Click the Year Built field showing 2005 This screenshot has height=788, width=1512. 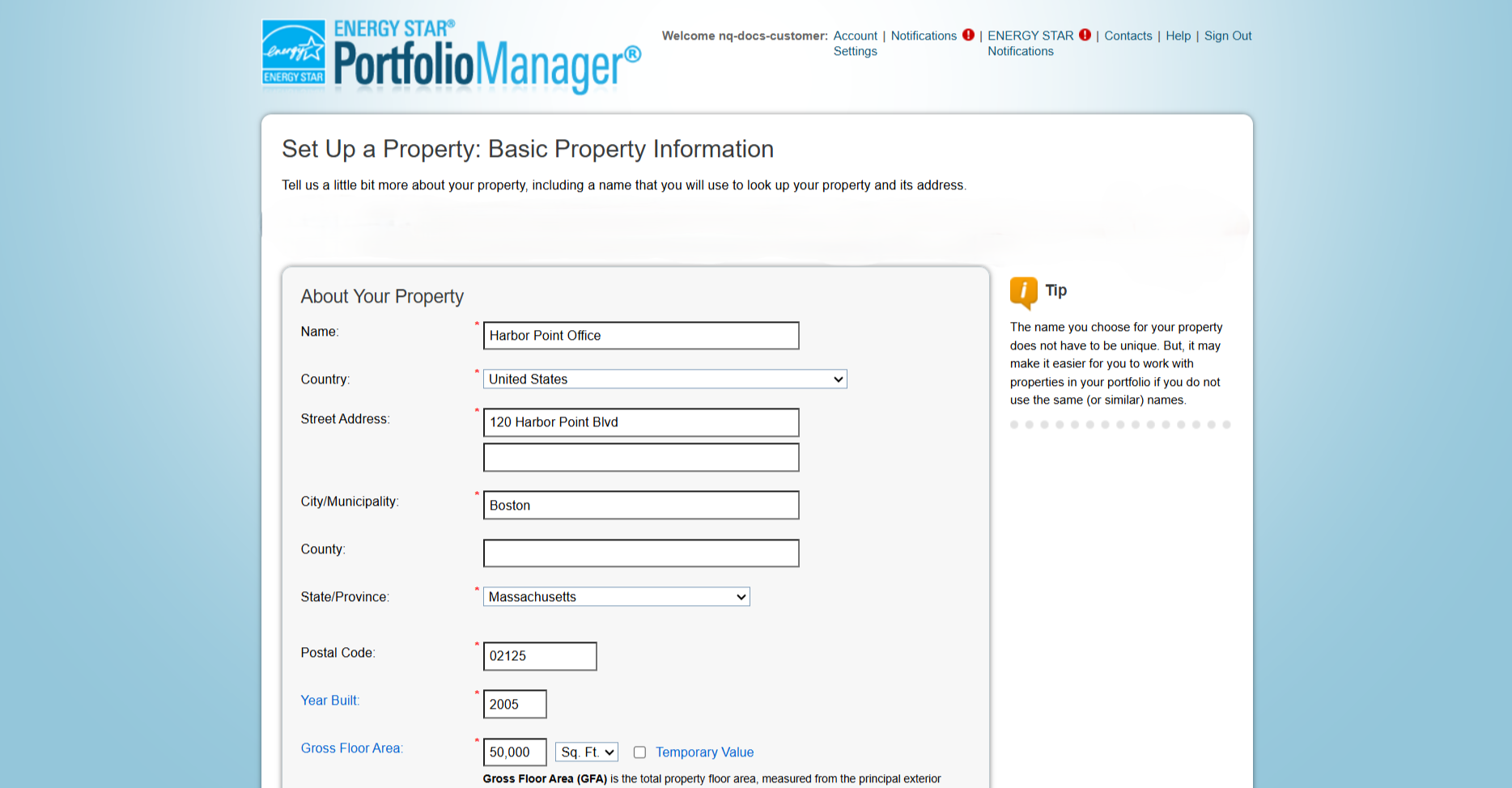[x=515, y=704]
